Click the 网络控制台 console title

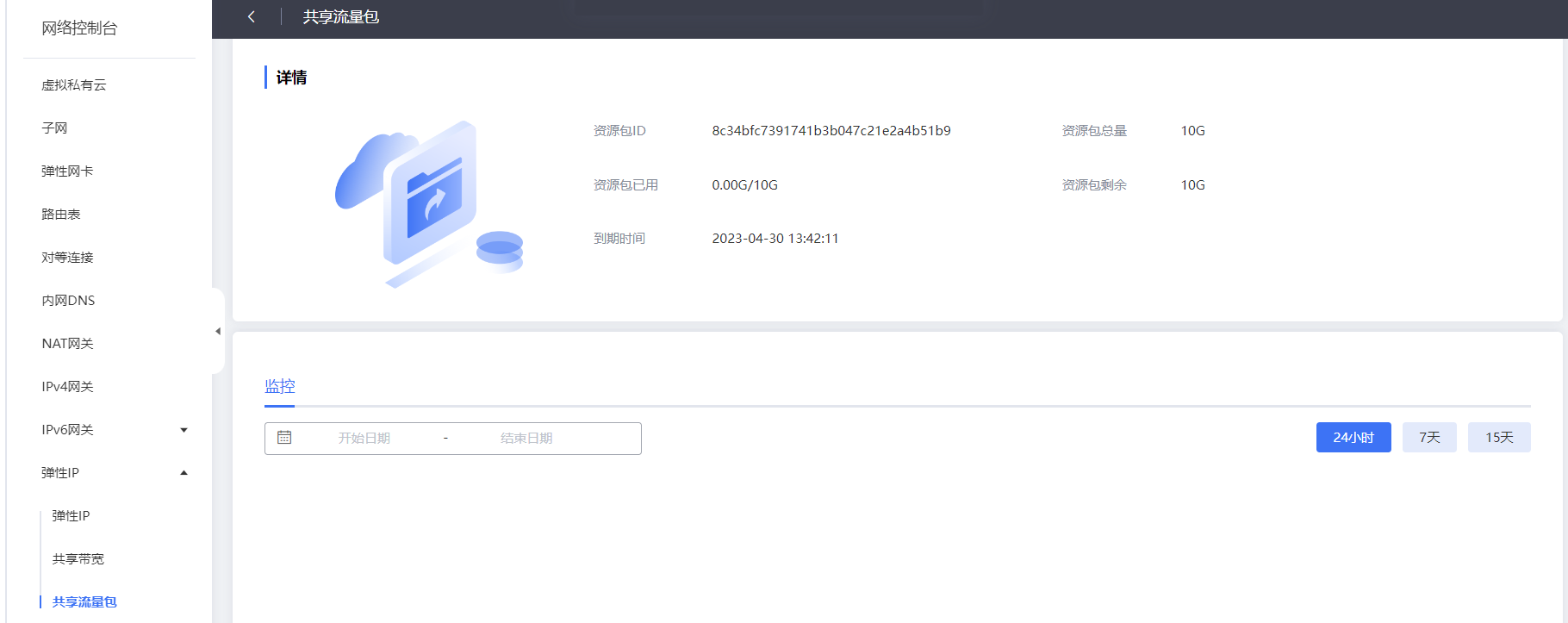coord(79,28)
